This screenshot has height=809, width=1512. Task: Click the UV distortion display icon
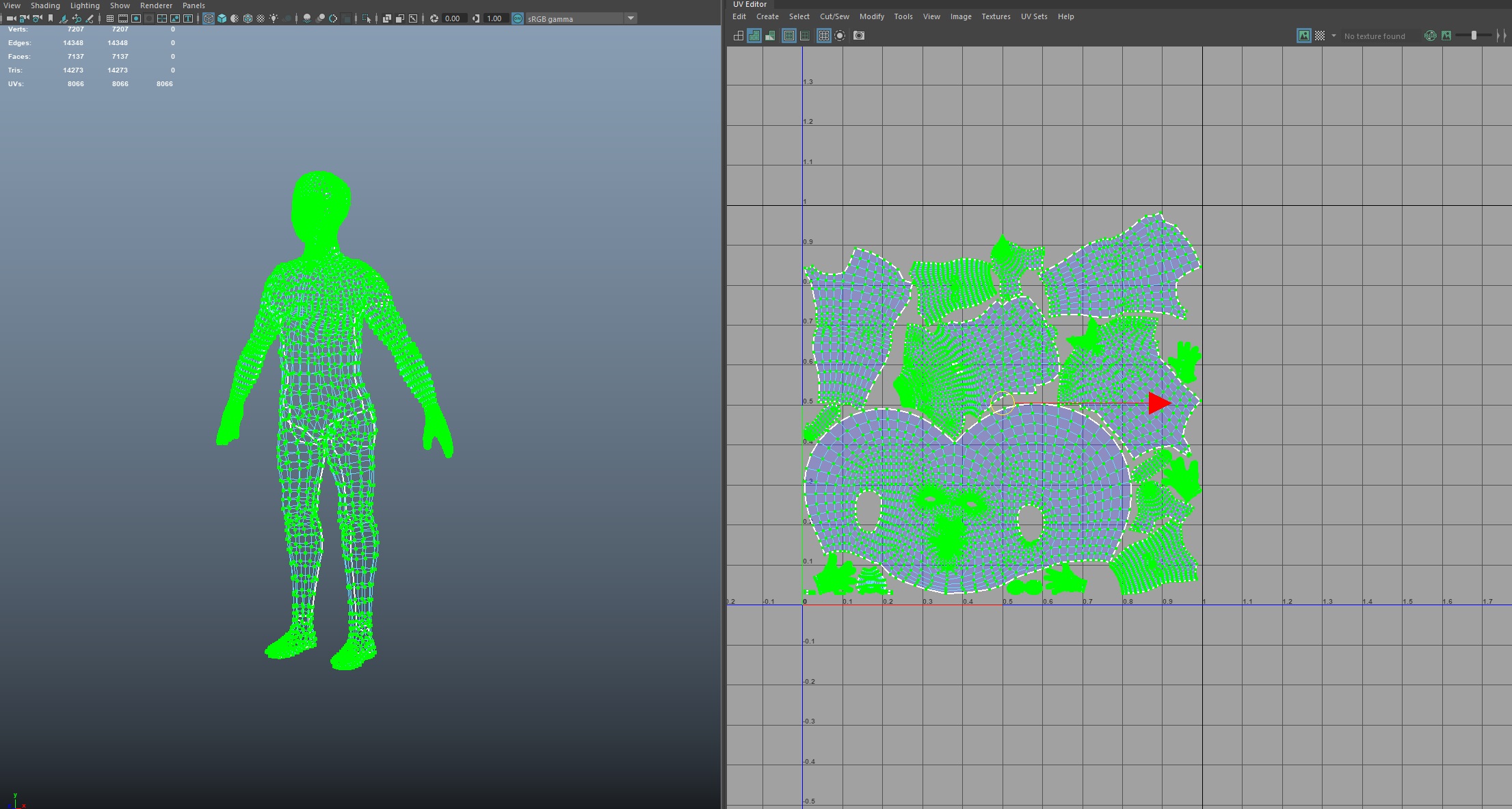(771, 36)
